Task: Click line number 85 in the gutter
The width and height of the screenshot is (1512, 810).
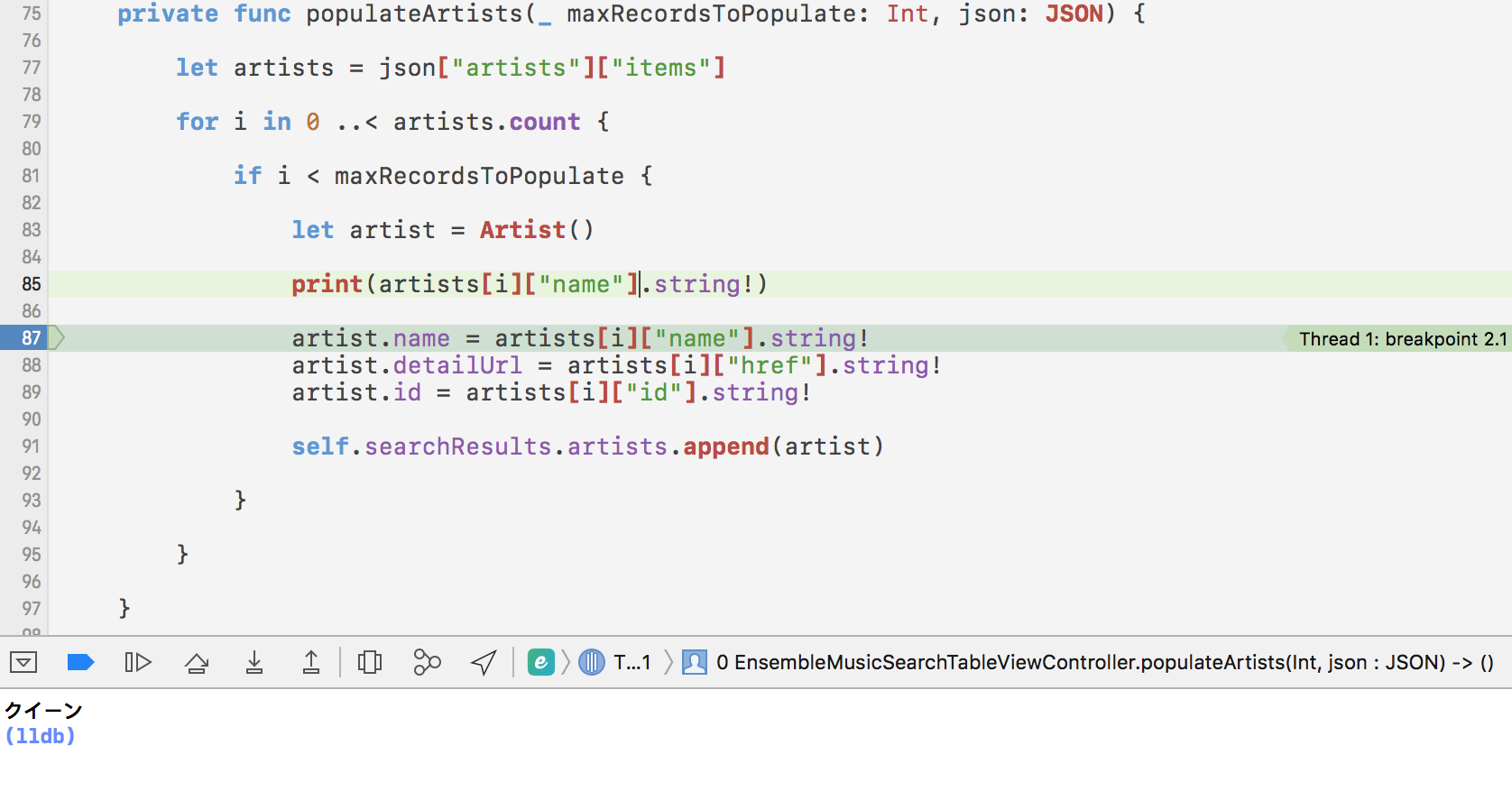Action: pyautogui.click(x=32, y=284)
